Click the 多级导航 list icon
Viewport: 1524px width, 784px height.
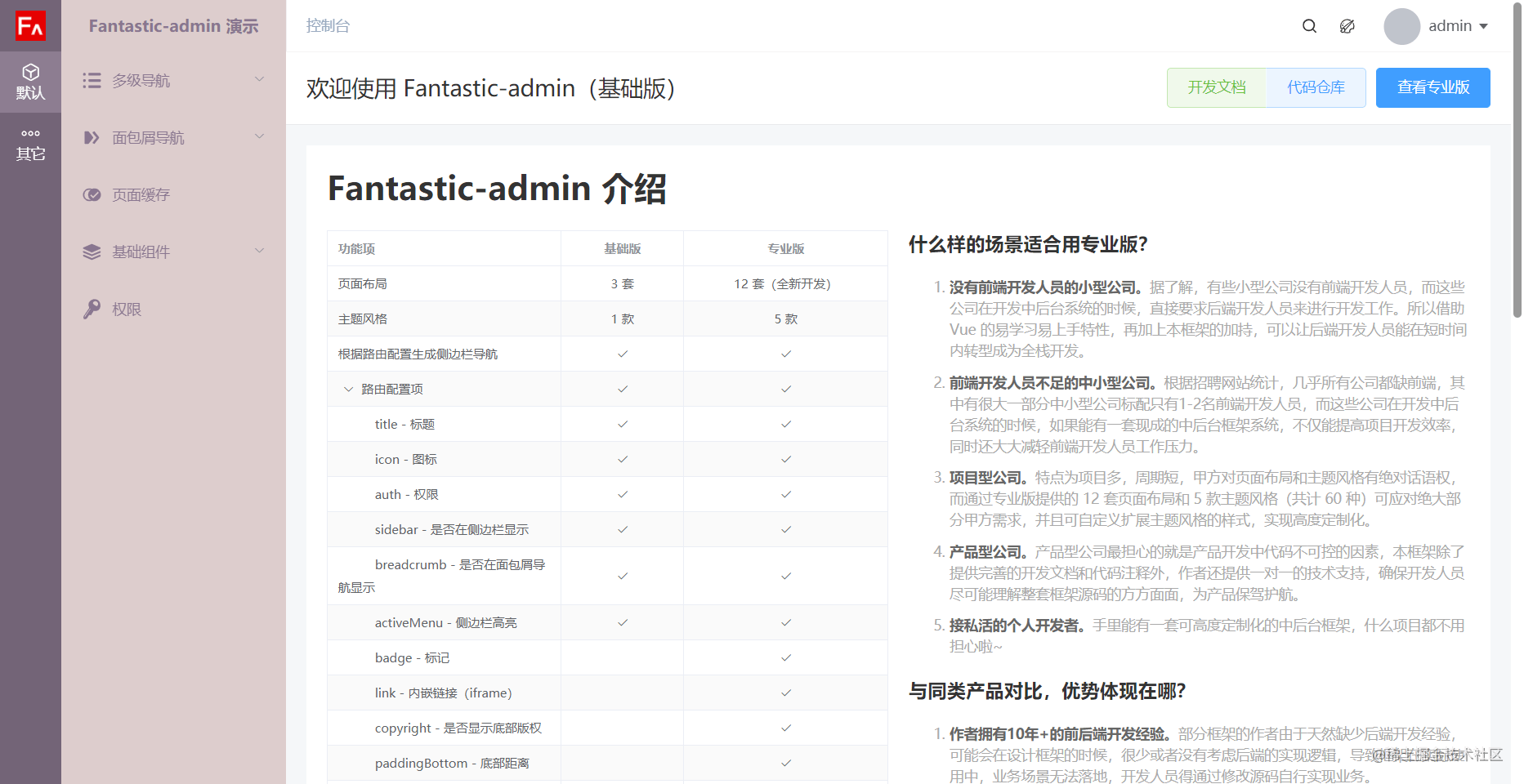pos(92,80)
